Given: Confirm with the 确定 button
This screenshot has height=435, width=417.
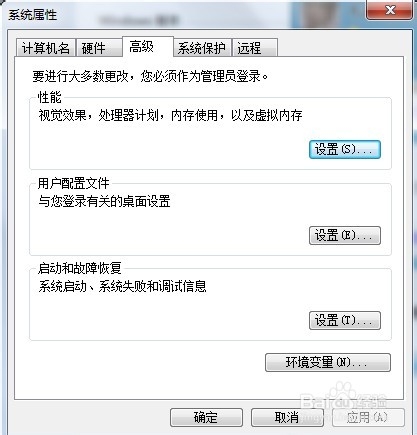Looking at the screenshot, I should (206, 417).
